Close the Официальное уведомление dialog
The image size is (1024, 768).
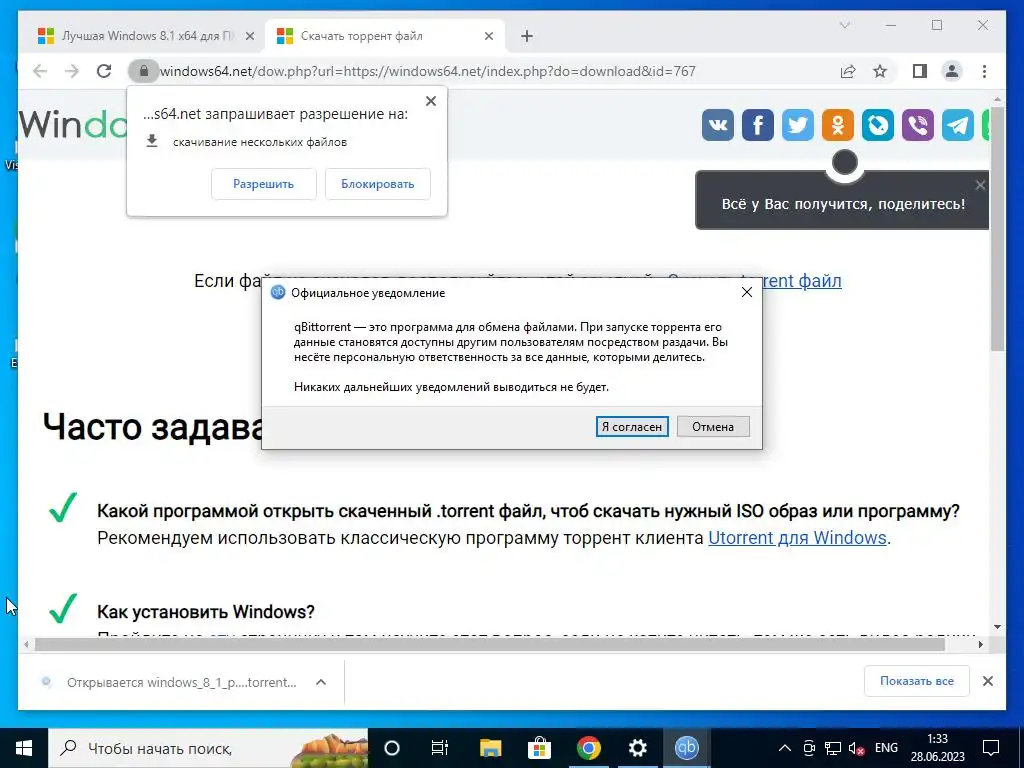pyautogui.click(x=747, y=293)
